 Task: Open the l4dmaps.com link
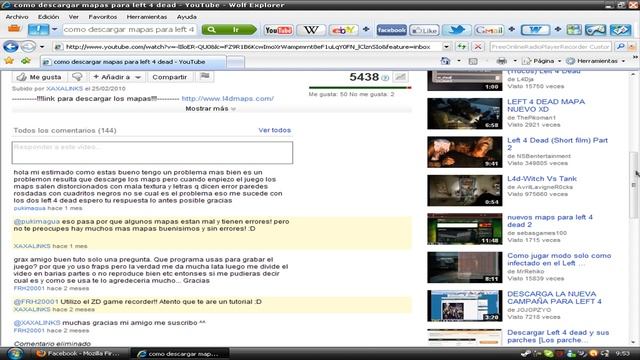pos(228,99)
